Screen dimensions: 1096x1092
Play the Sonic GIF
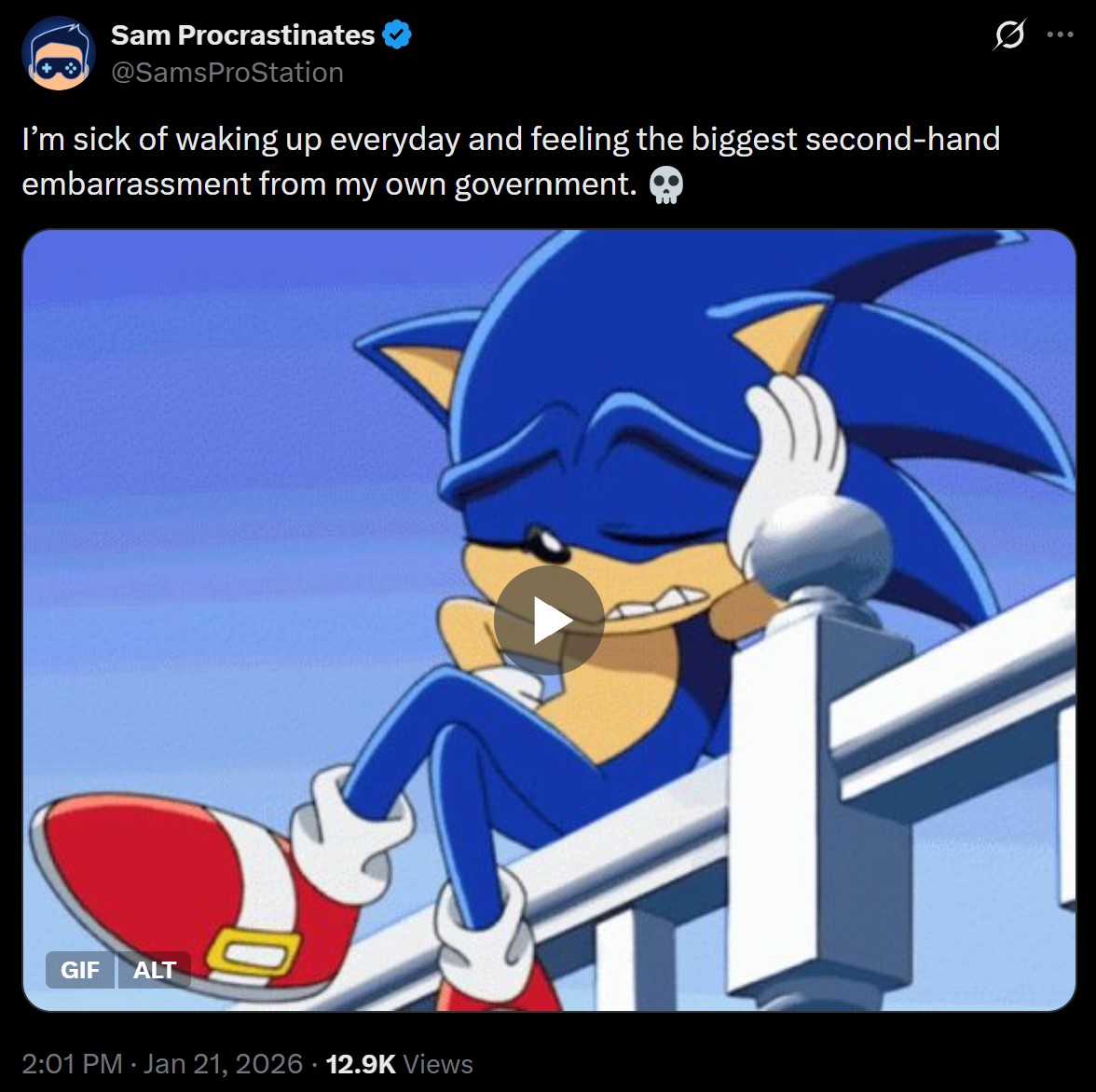tap(549, 620)
